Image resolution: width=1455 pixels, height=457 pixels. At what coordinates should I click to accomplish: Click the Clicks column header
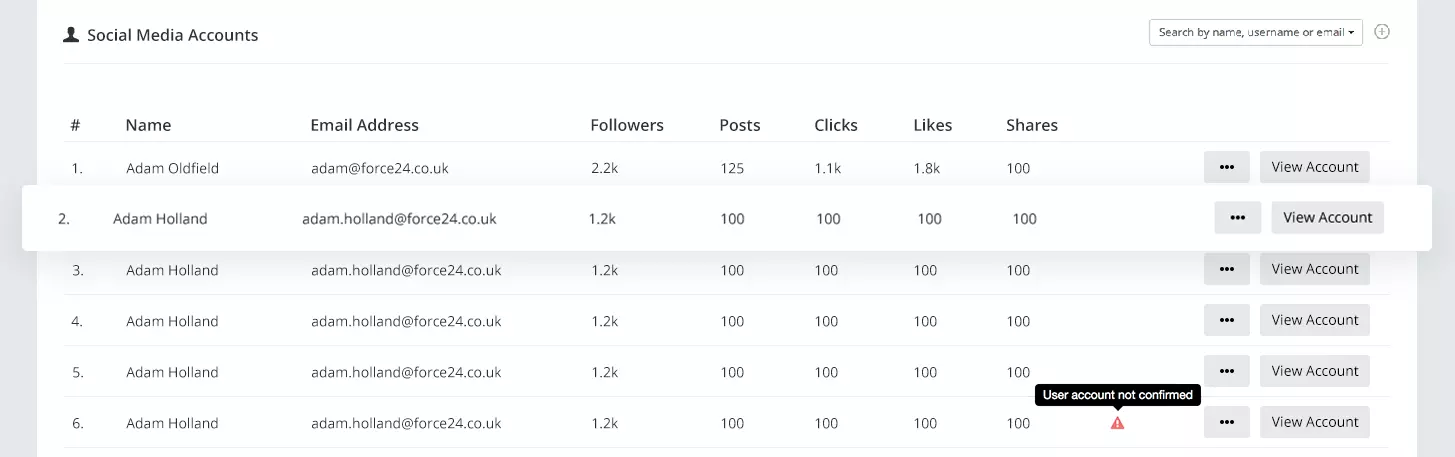pos(836,125)
